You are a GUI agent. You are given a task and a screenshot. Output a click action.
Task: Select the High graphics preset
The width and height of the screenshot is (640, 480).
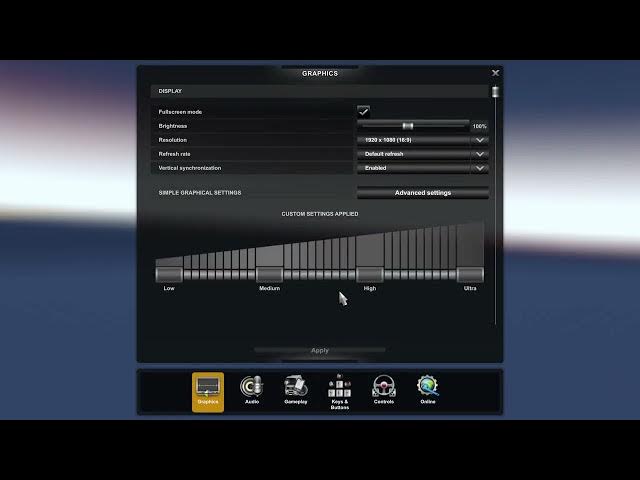[370, 275]
